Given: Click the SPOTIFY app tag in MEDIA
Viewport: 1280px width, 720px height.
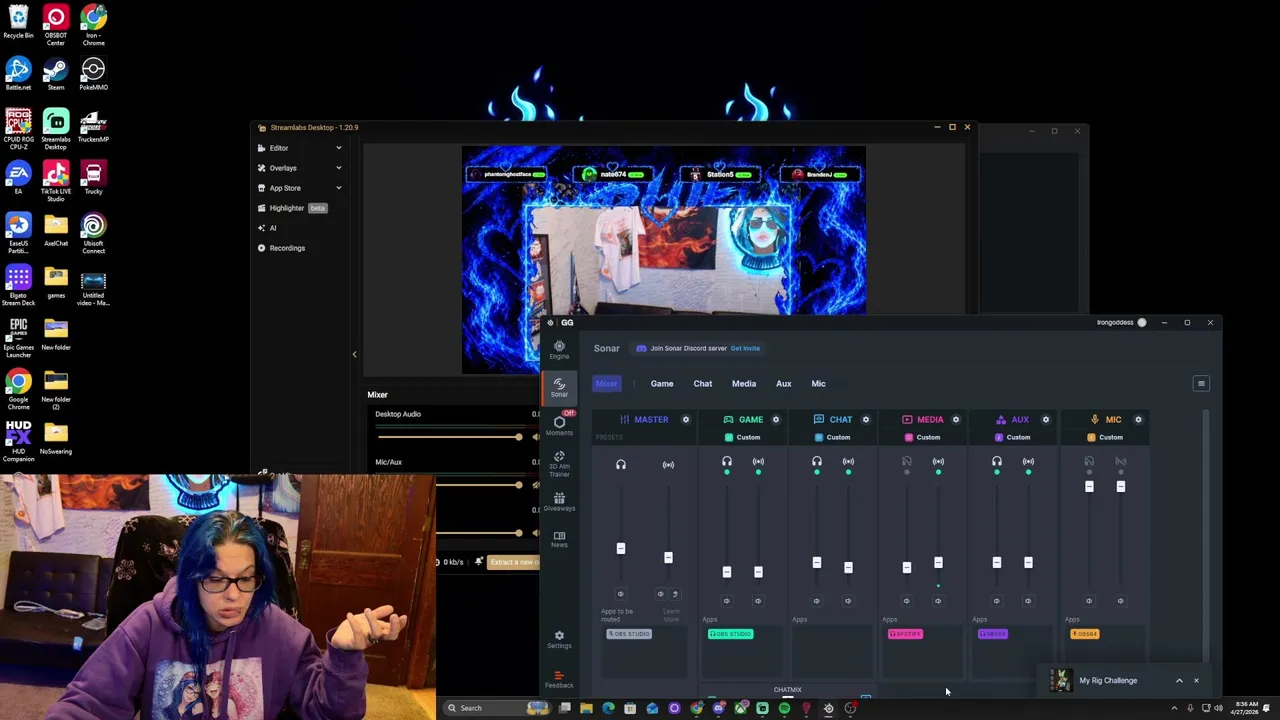Looking at the screenshot, I should click(906, 634).
